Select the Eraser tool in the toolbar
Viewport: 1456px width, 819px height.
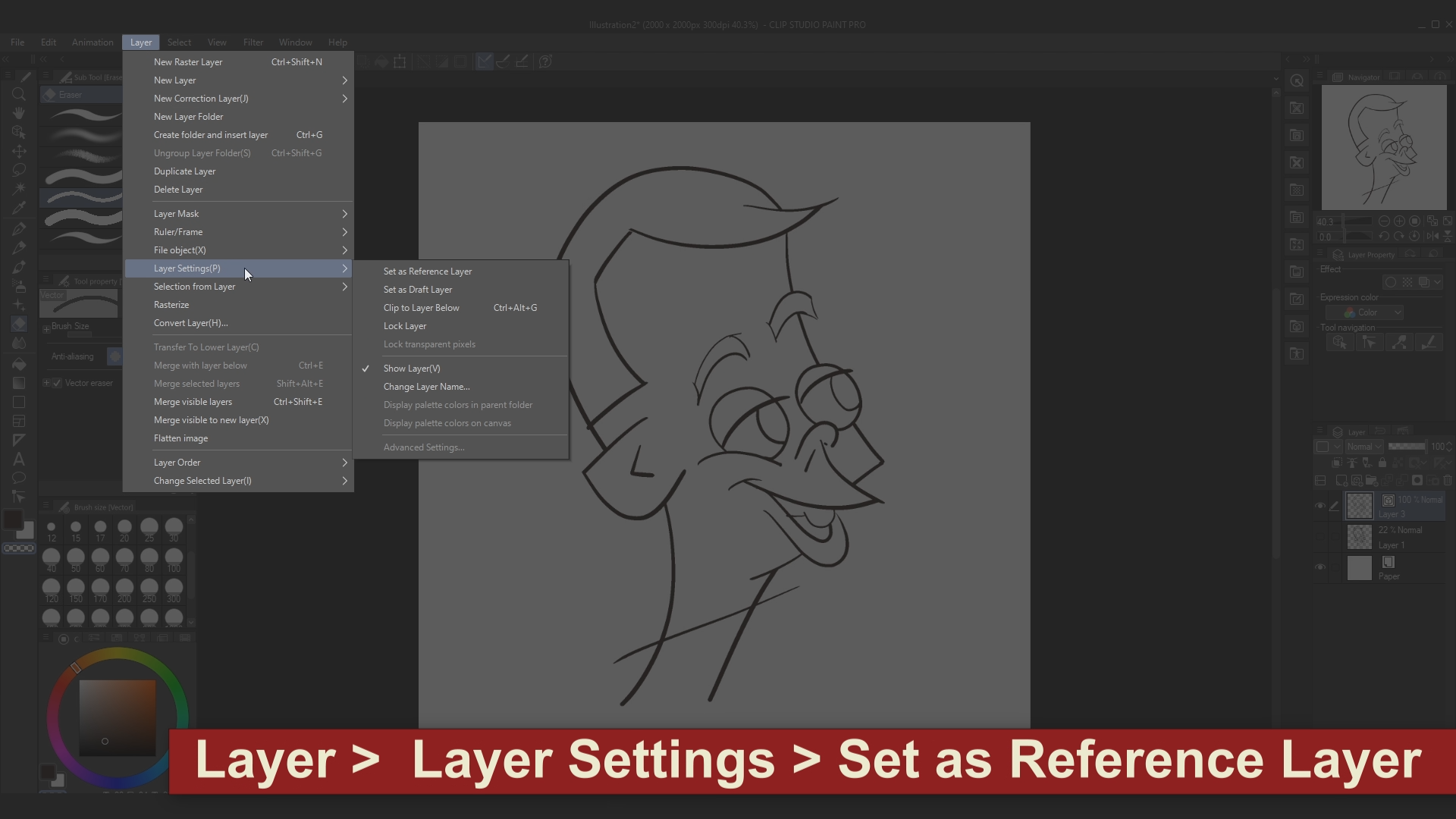[x=19, y=324]
